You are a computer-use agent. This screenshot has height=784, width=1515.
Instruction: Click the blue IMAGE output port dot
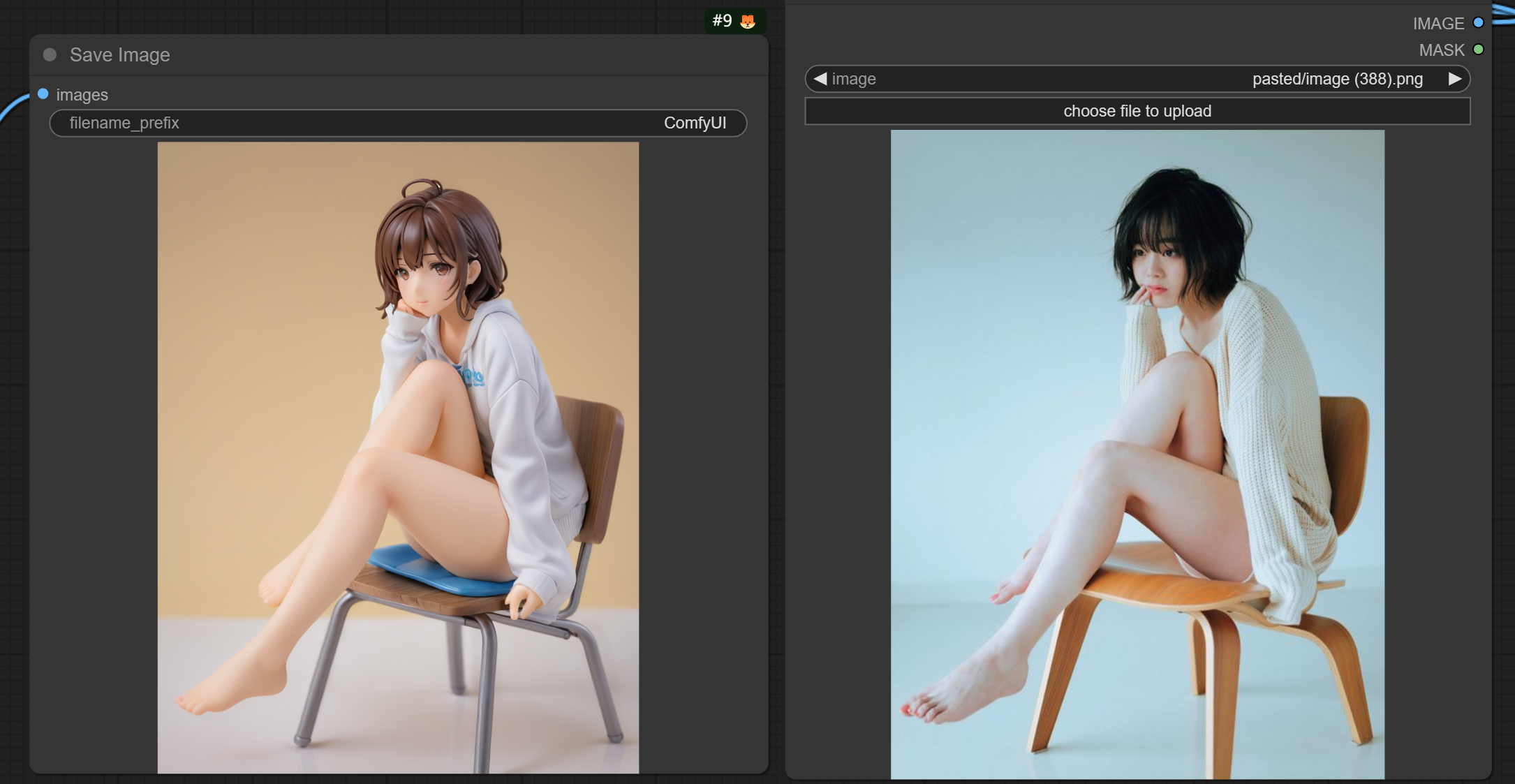click(1478, 22)
